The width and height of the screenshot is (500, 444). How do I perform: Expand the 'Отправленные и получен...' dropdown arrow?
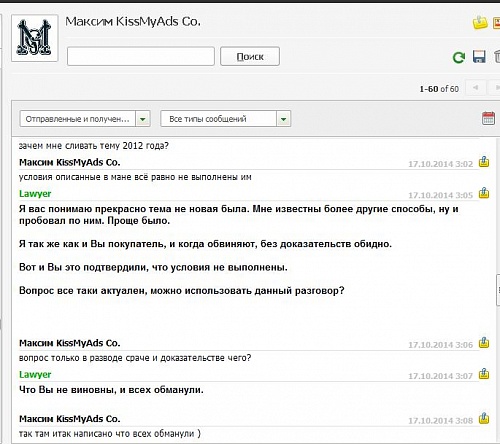coord(143,119)
